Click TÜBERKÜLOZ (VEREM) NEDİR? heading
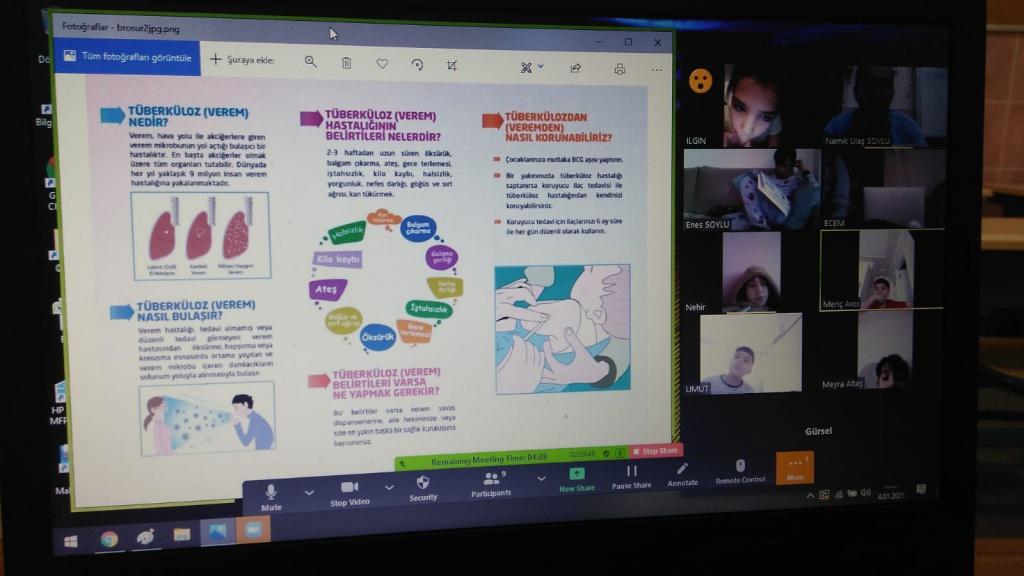Image resolution: width=1024 pixels, height=576 pixels. (x=188, y=116)
